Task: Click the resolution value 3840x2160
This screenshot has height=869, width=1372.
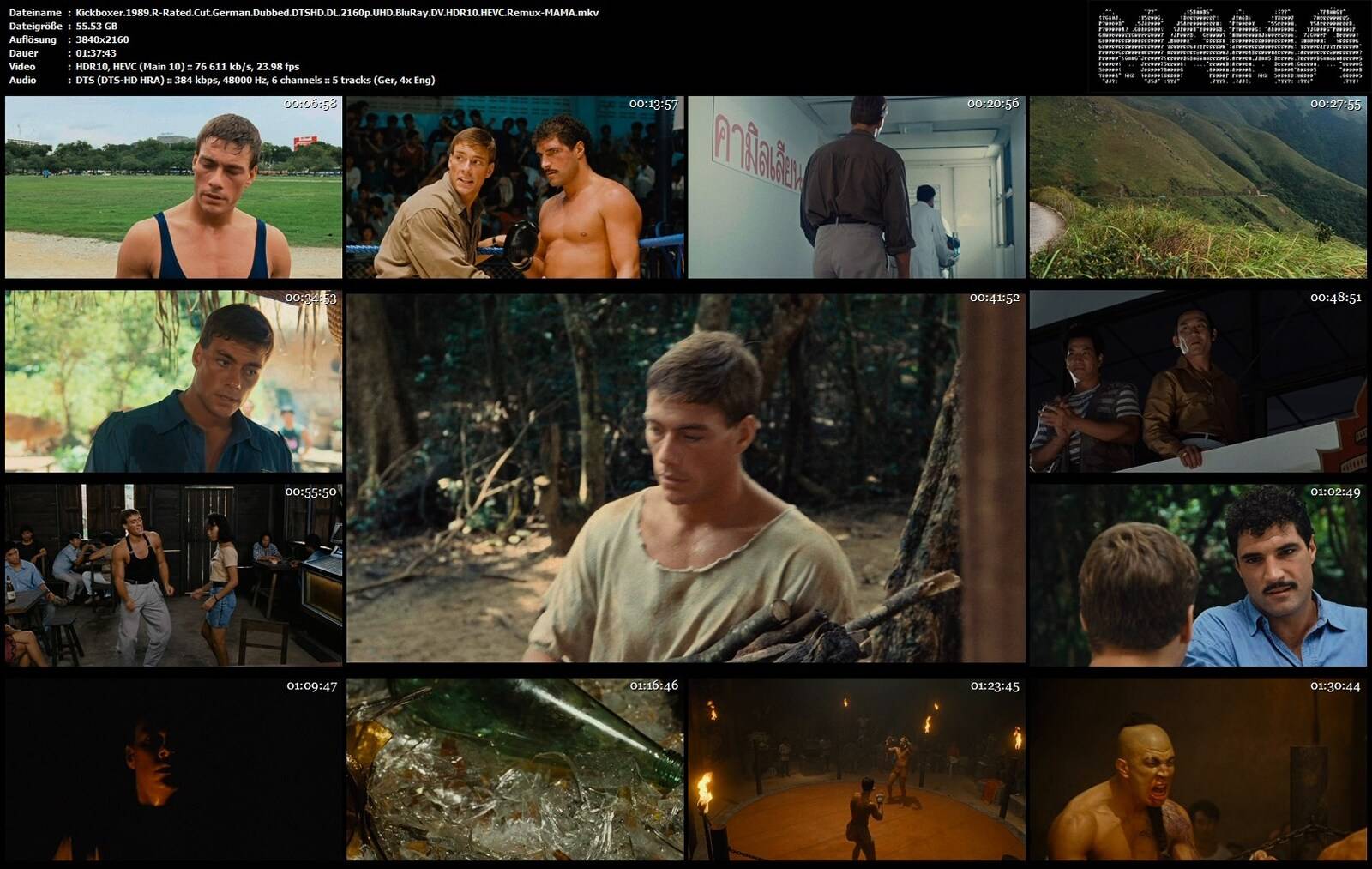Action: [x=102, y=39]
